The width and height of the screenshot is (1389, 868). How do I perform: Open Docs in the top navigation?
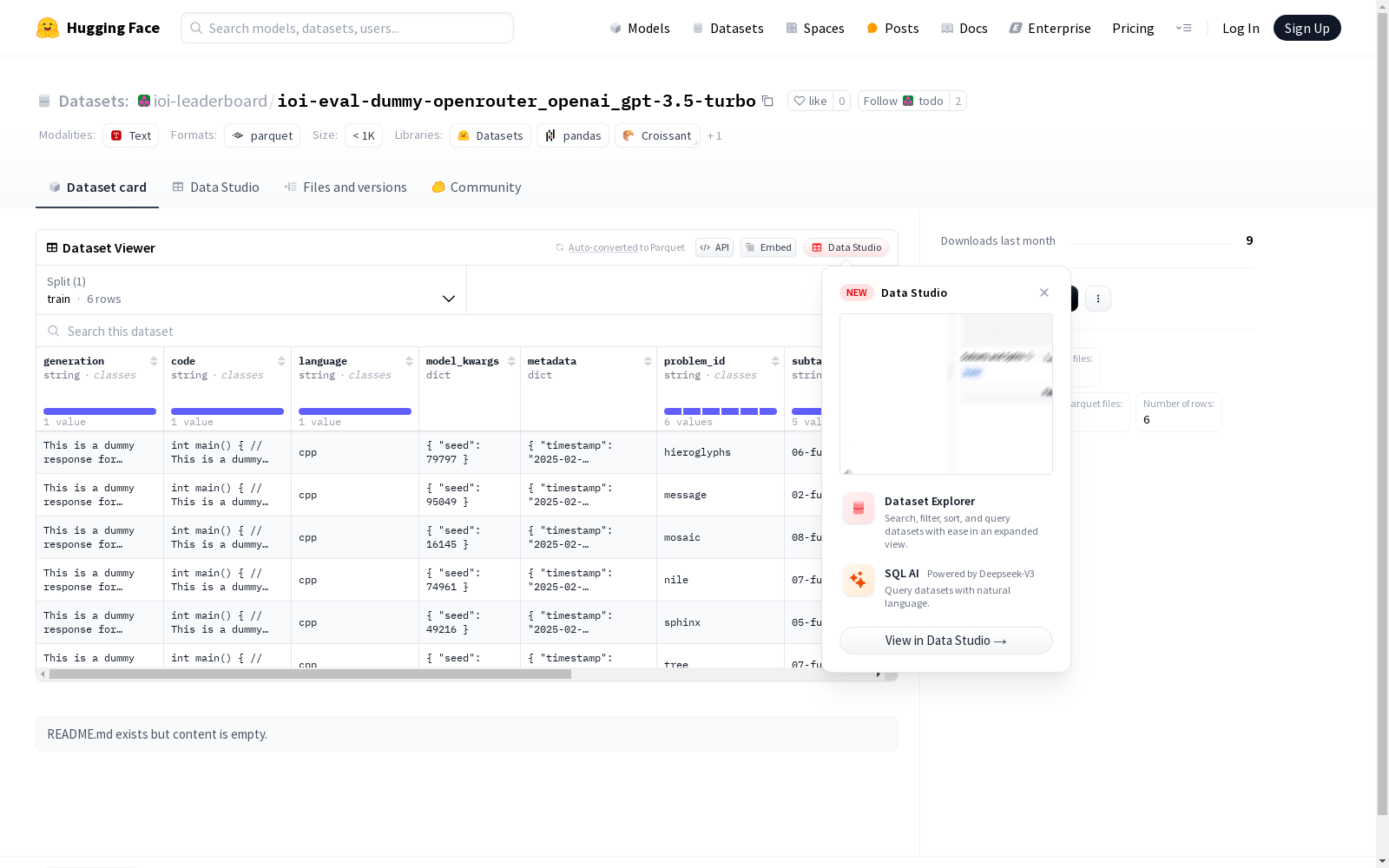coord(964,28)
